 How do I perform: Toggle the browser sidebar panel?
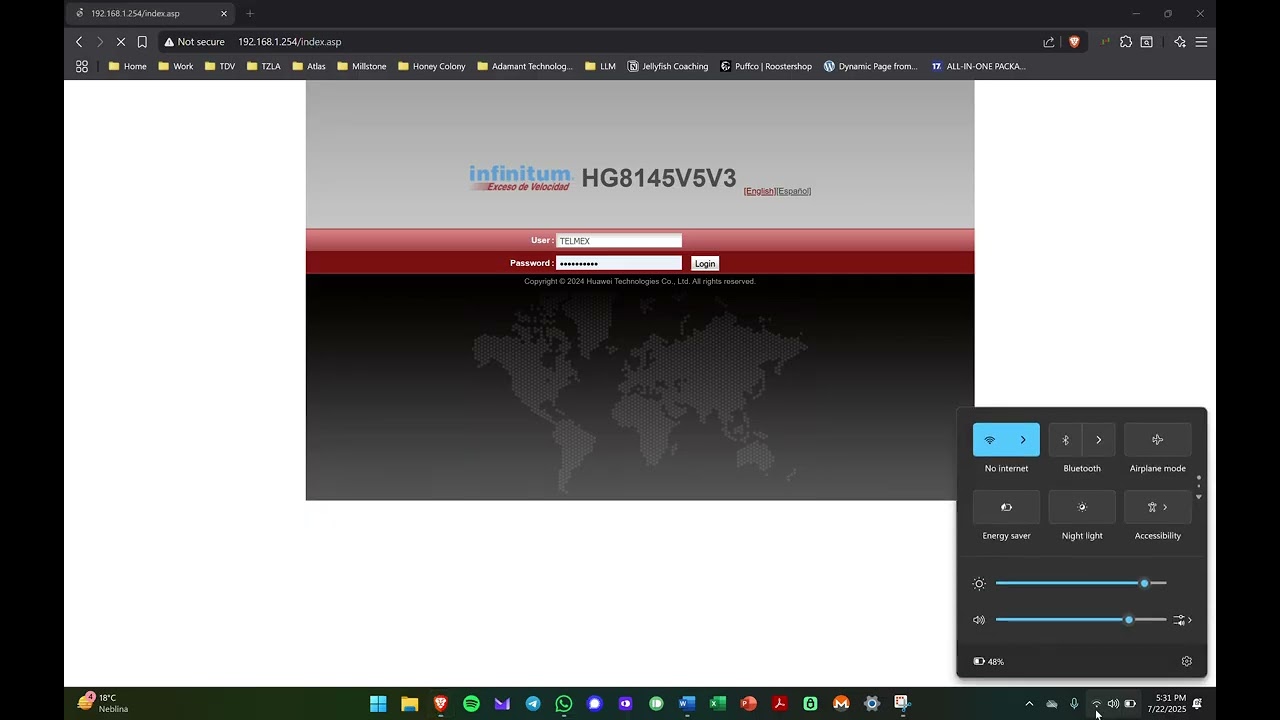(x=1147, y=42)
